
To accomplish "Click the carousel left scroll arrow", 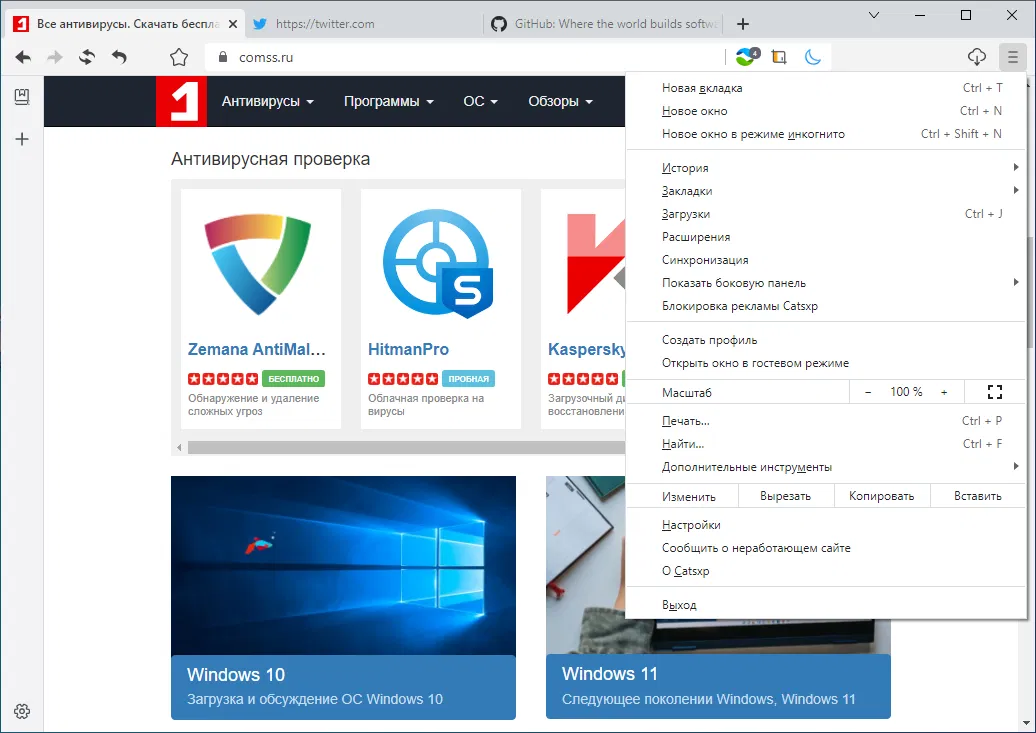I will 179,447.
